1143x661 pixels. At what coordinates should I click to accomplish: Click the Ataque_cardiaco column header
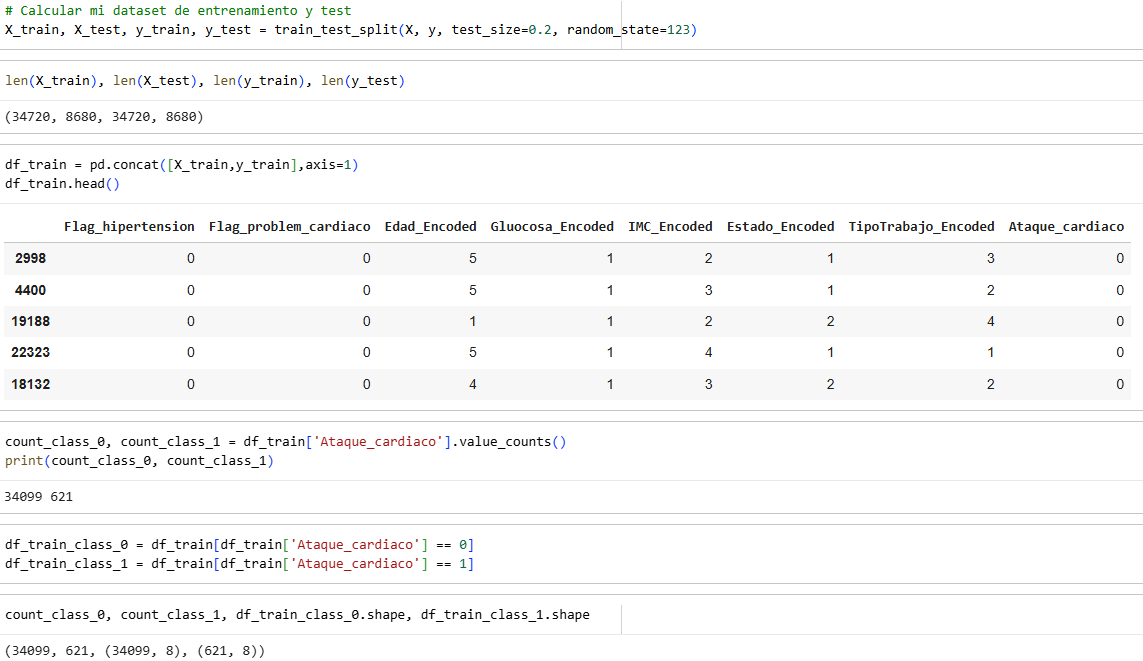point(1066,227)
